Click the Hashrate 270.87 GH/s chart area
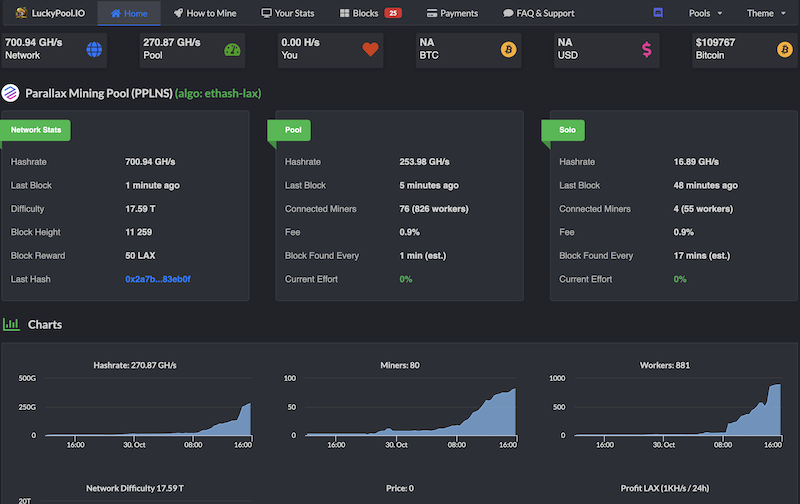800x504 pixels. pos(148,408)
